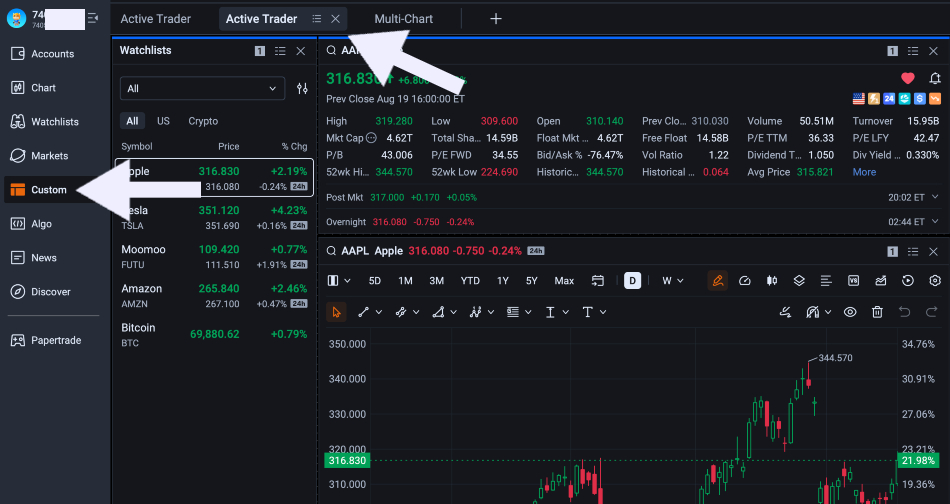Select the US watchlist filter tab

click(163, 121)
